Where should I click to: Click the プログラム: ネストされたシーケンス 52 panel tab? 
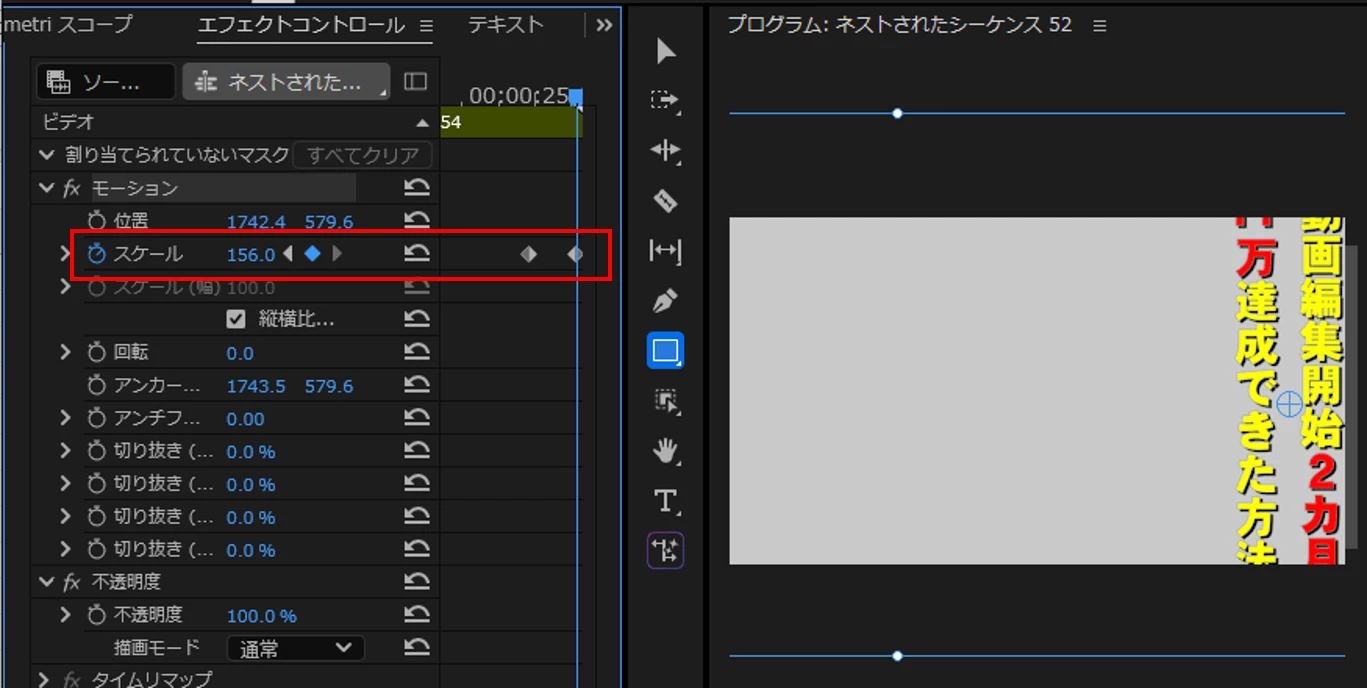coord(899,25)
